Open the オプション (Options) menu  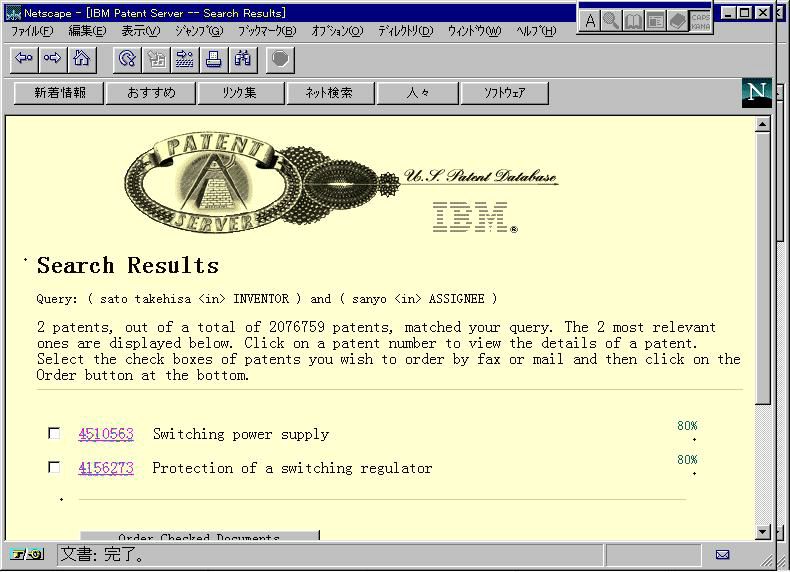[x=337, y=31]
